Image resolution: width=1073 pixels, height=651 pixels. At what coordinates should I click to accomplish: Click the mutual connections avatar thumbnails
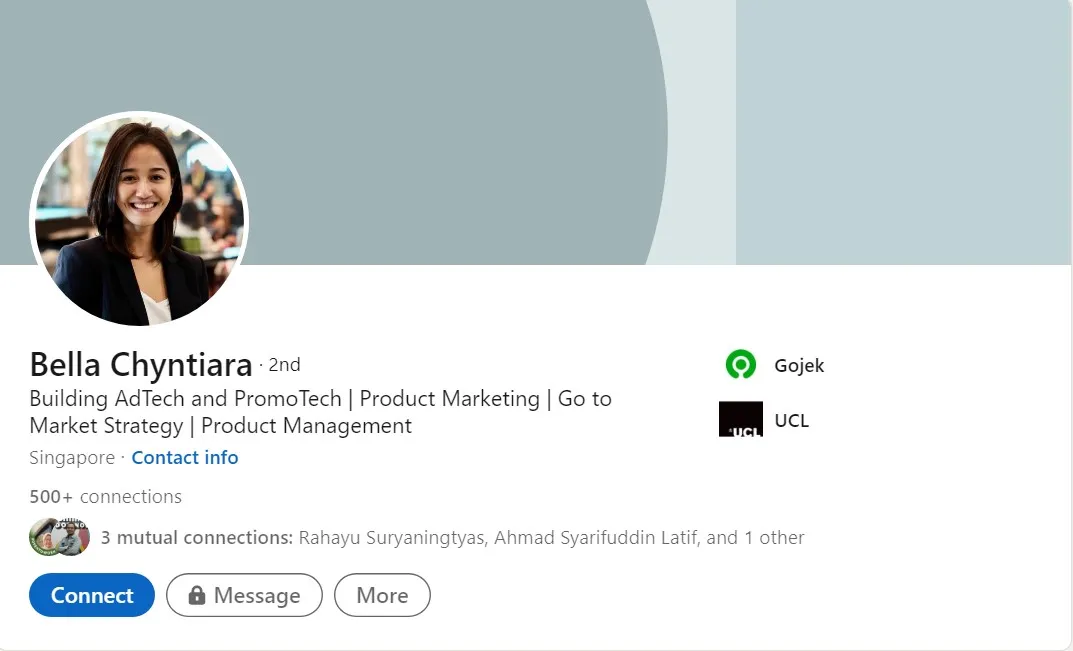click(x=60, y=538)
